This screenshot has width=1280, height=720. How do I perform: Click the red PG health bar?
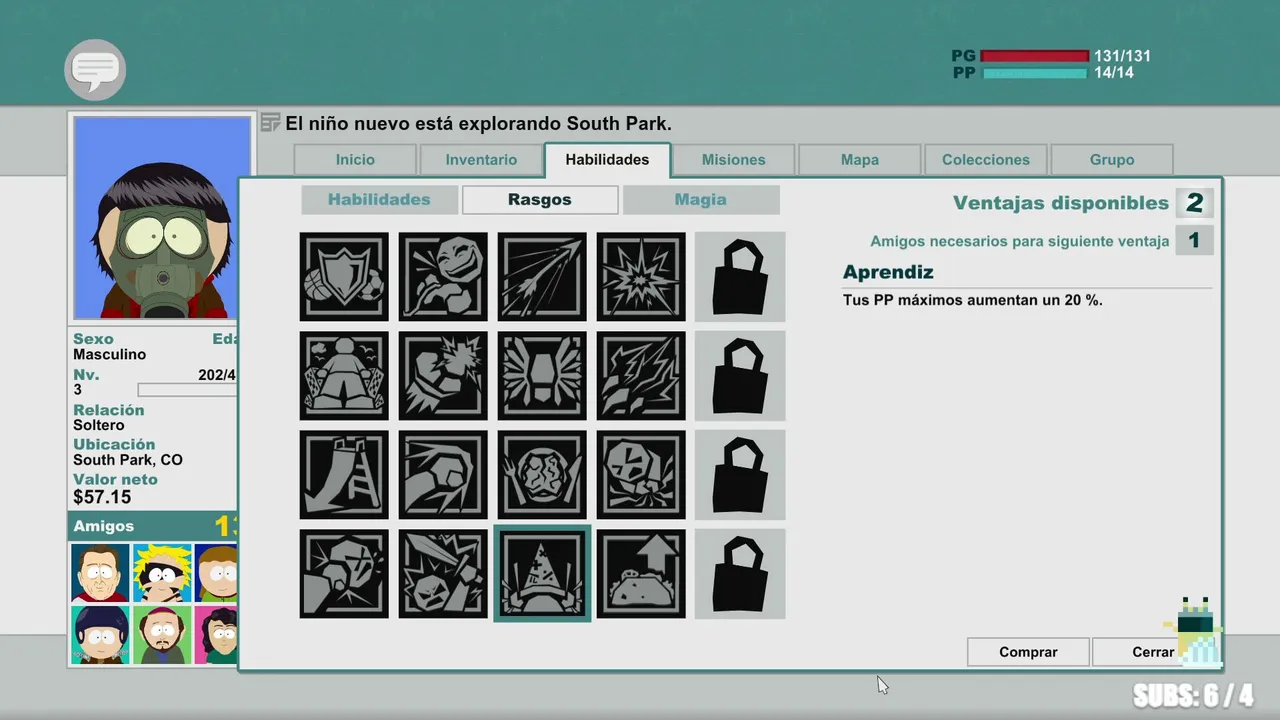(x=1034, y=56)
